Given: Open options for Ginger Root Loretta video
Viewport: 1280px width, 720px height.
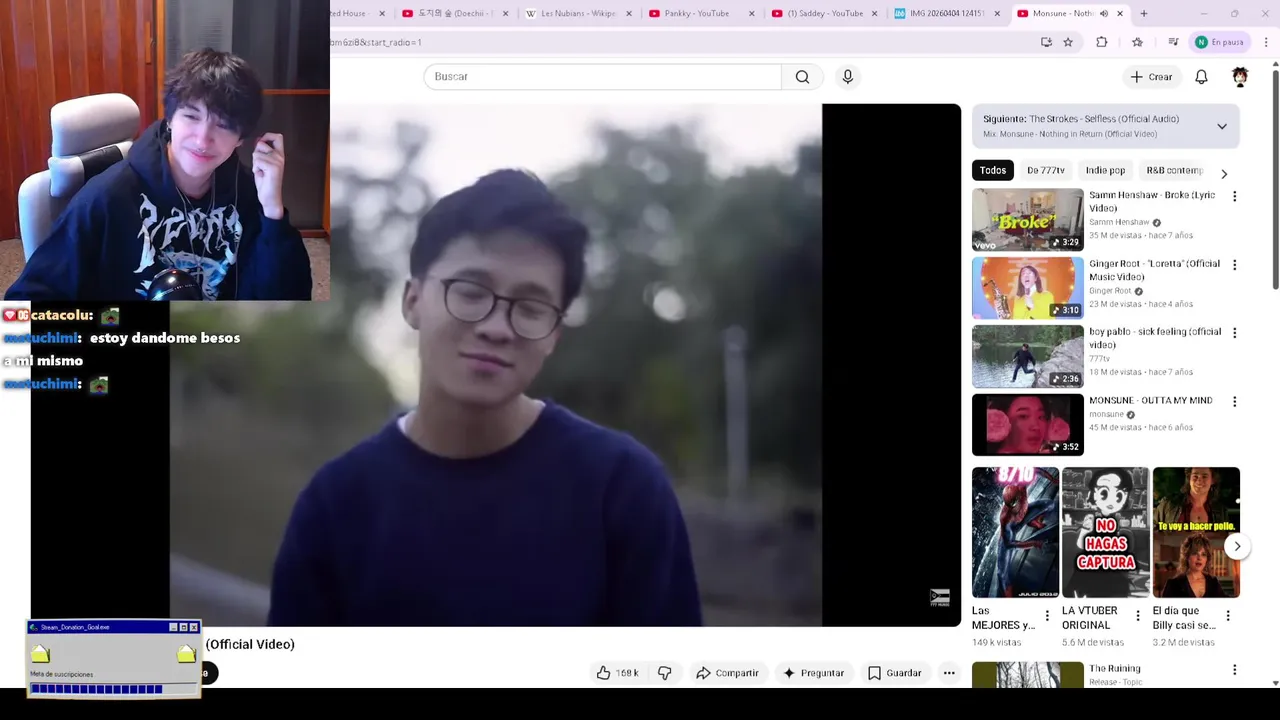Looking at the screenshot, I should click(1234, 265).
